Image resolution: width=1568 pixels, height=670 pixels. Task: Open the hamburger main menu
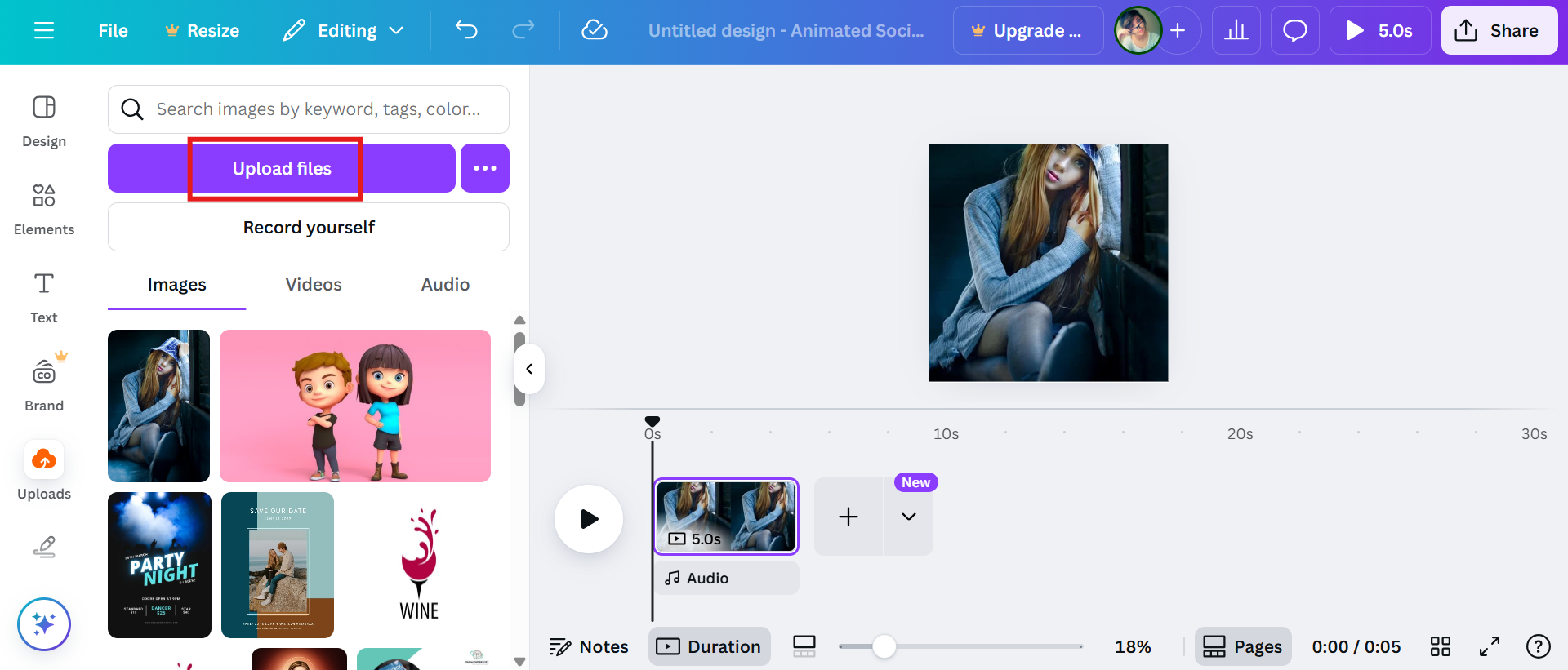(44, 31)
